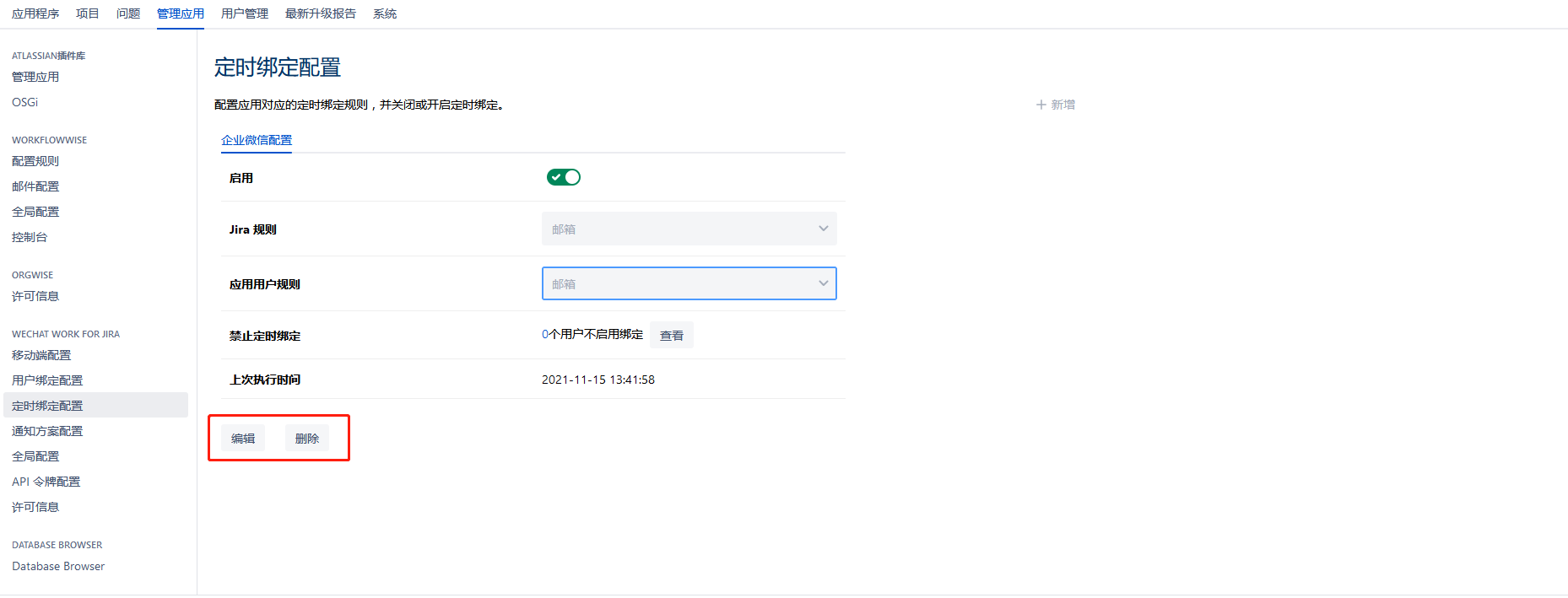This screenshot has height=598, width=1568.
Task: Click the plus icon next to 新增
Action: (1041, 105)
